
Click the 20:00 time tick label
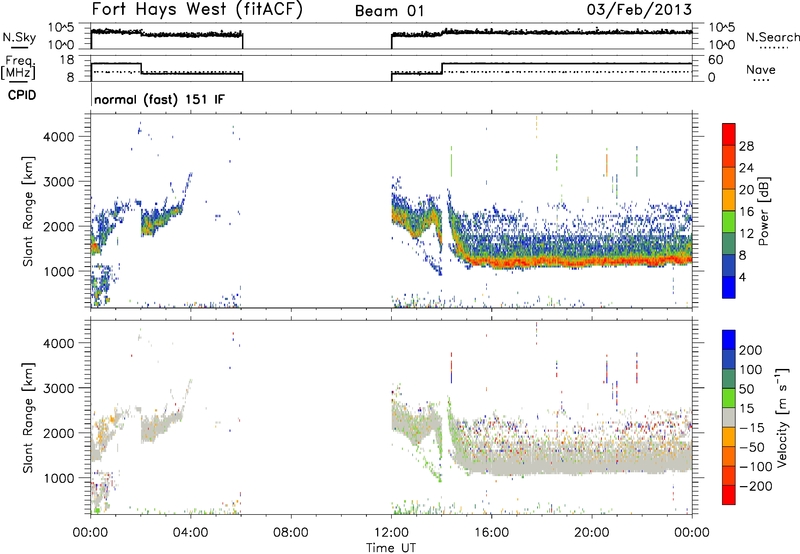coord(592,533)
